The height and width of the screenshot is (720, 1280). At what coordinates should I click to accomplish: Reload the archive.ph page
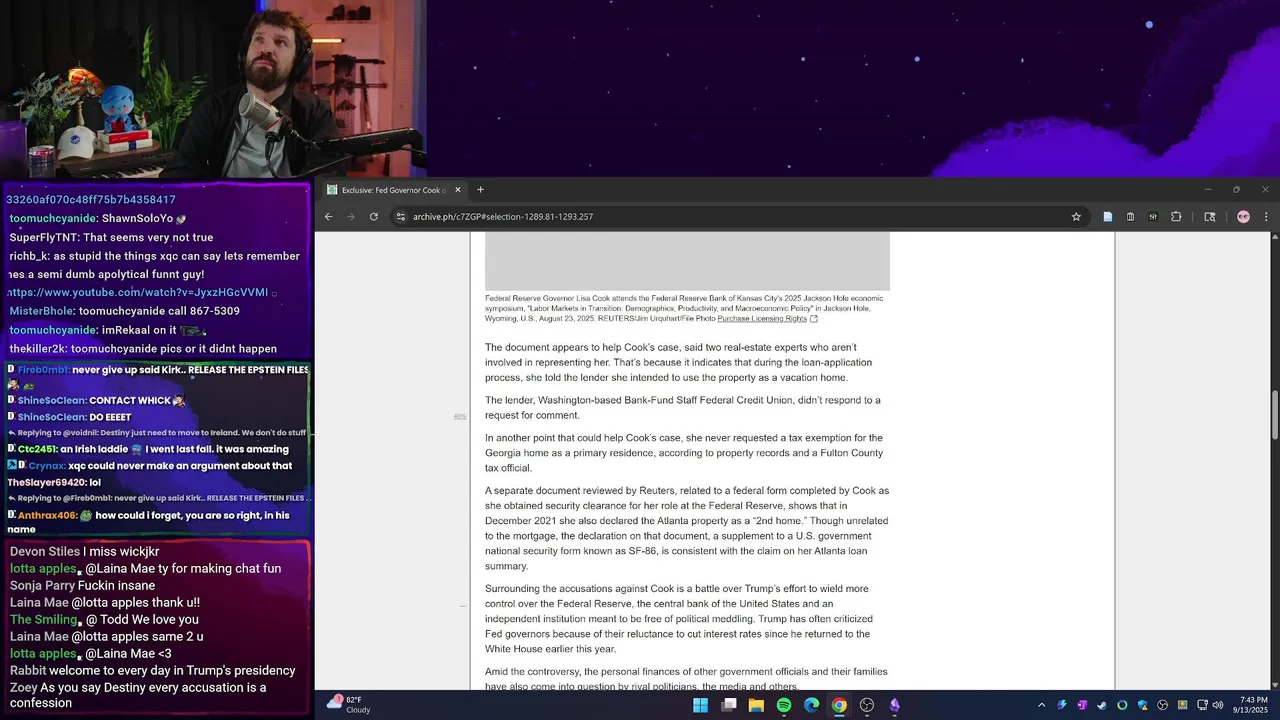point(374,216)
